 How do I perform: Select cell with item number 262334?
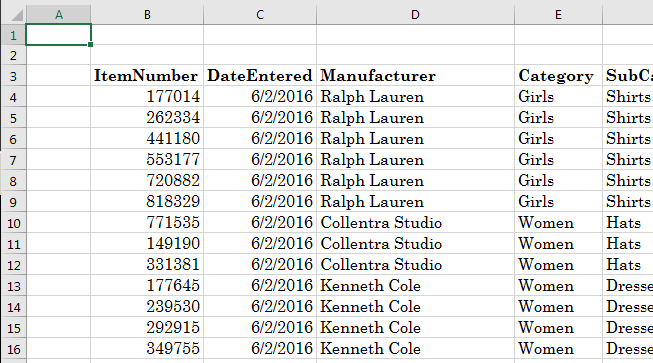coord(147,117)
